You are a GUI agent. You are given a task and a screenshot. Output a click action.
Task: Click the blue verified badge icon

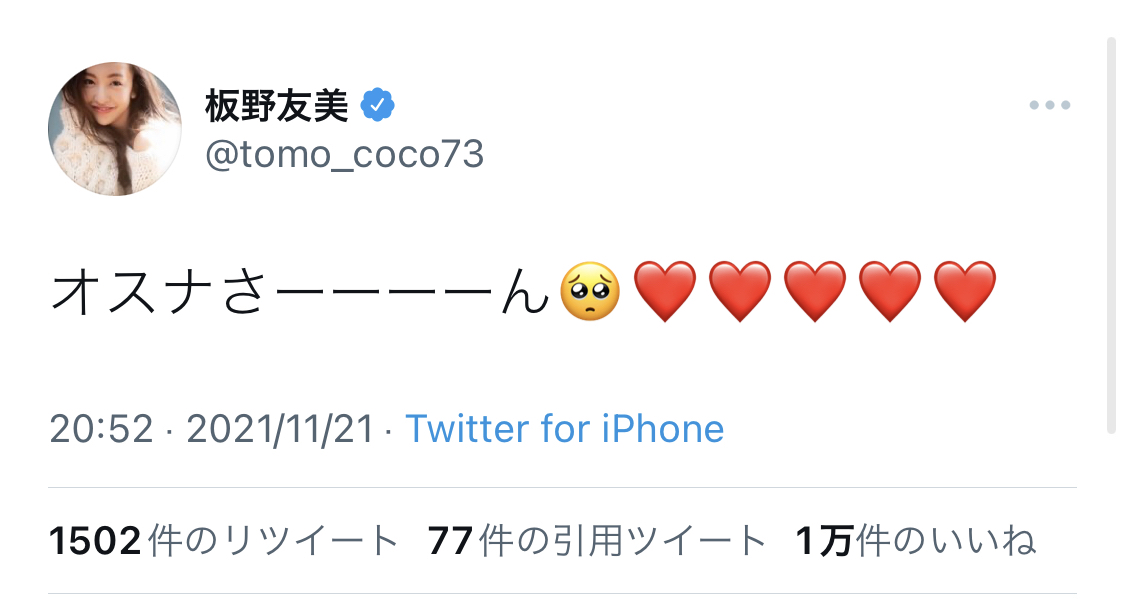click(377, 105)
